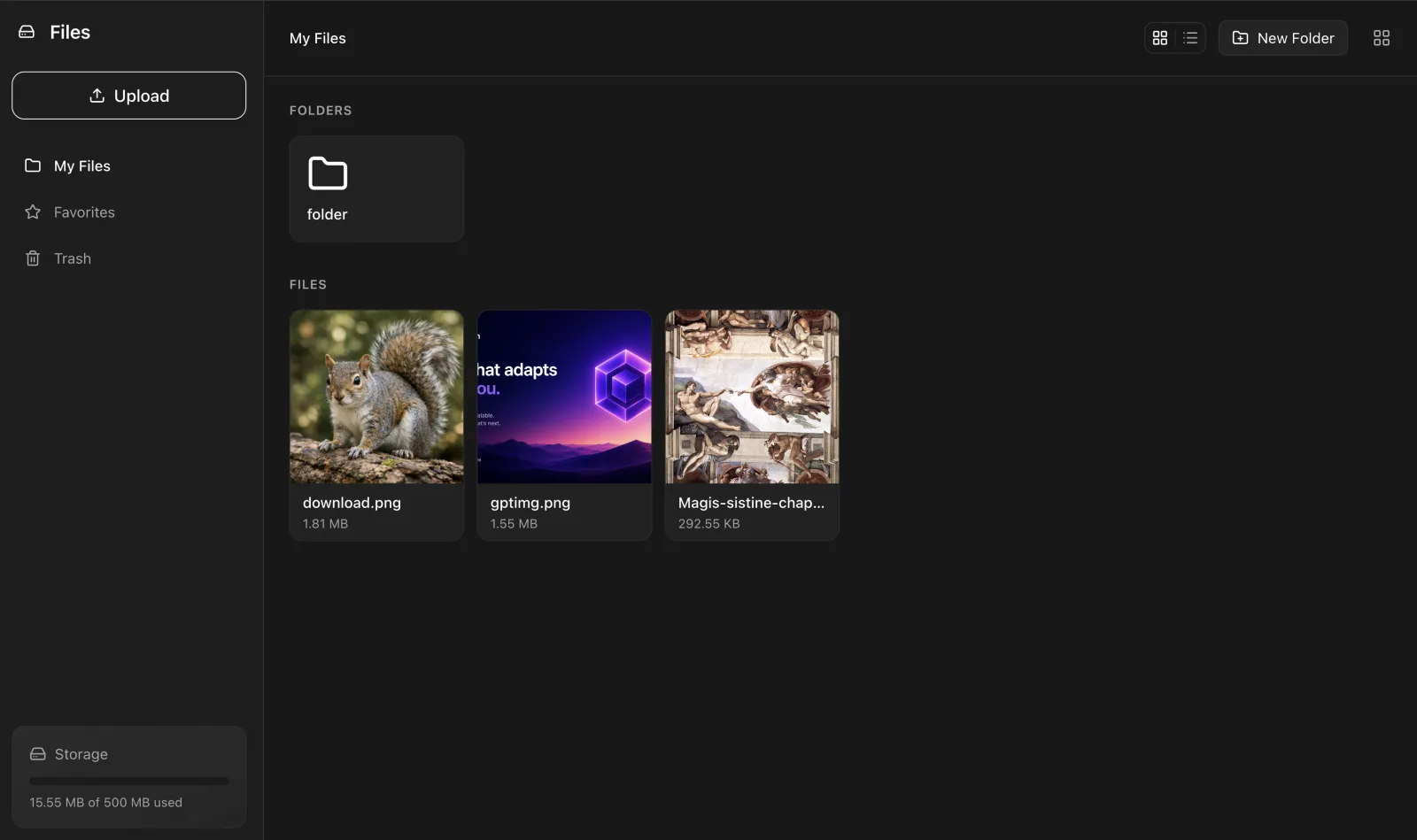Click the trash can icon in sidebar
The height and width of the screenshot is (840, 1417).
[x=33, y=258]
